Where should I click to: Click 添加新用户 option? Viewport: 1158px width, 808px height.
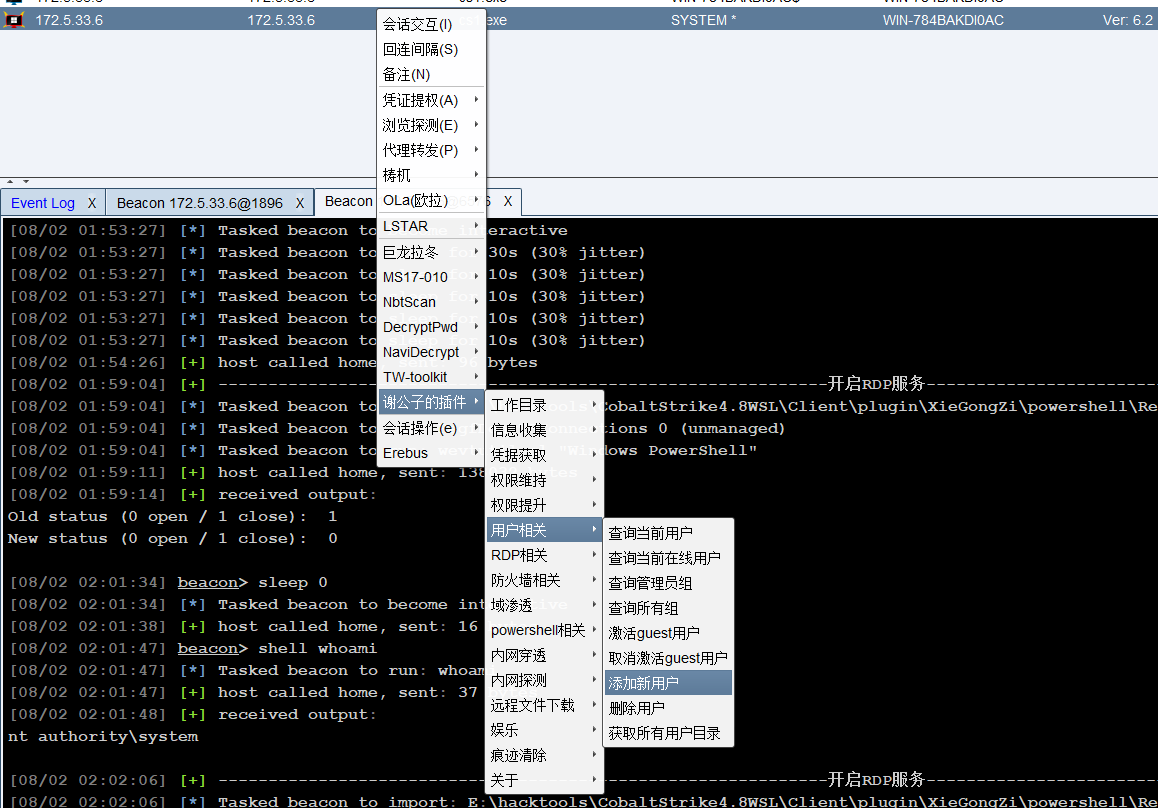[x=668, y=683]
